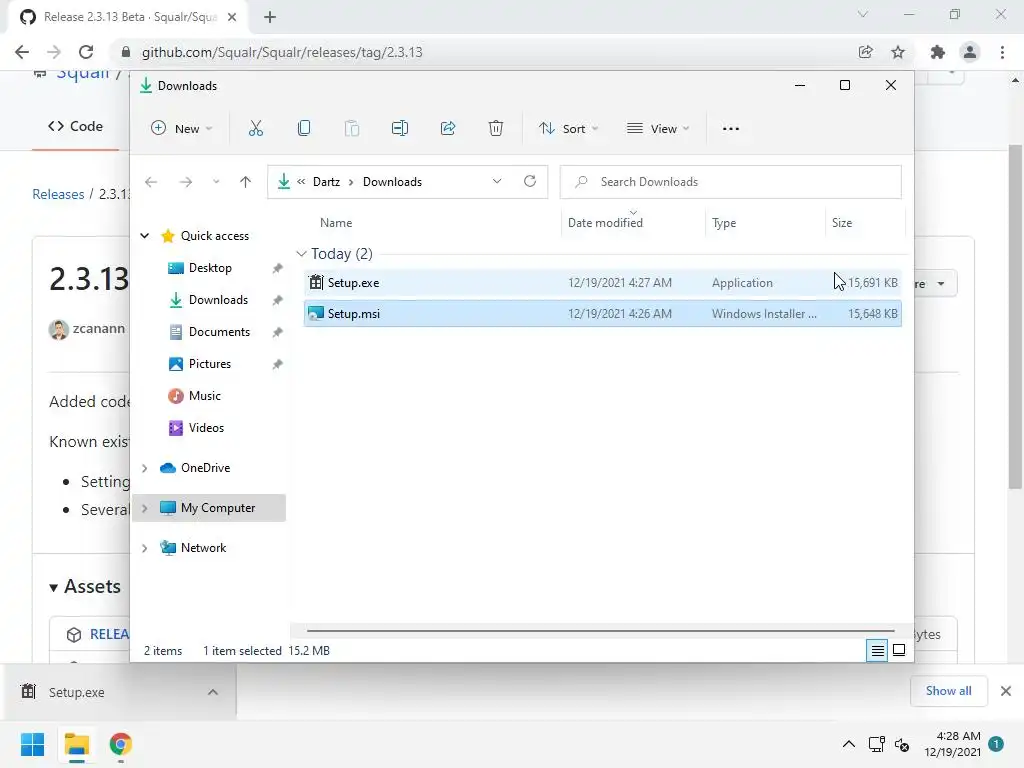Expand the address bar history dropdown

(x=497, y=182)
